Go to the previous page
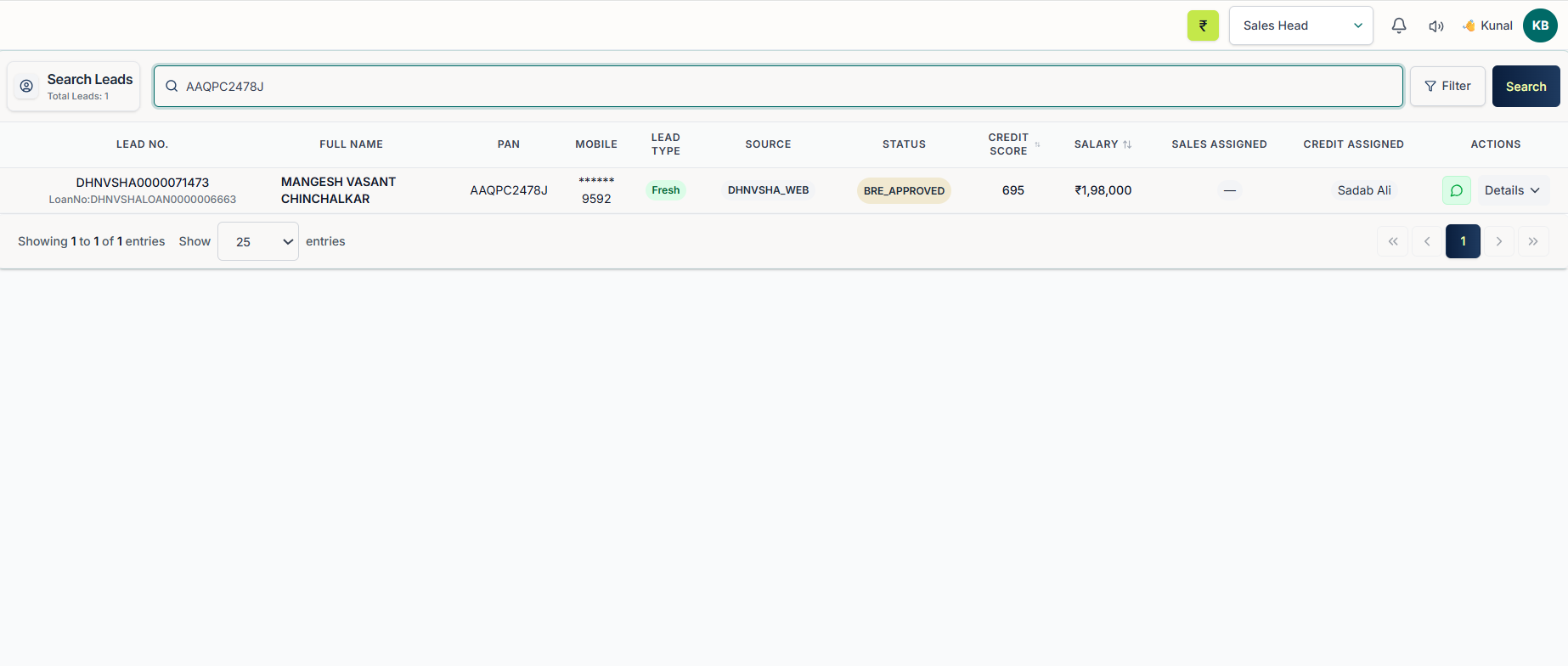The image size is (1568, 666). pyautogui.click(x=1427, y=241)
